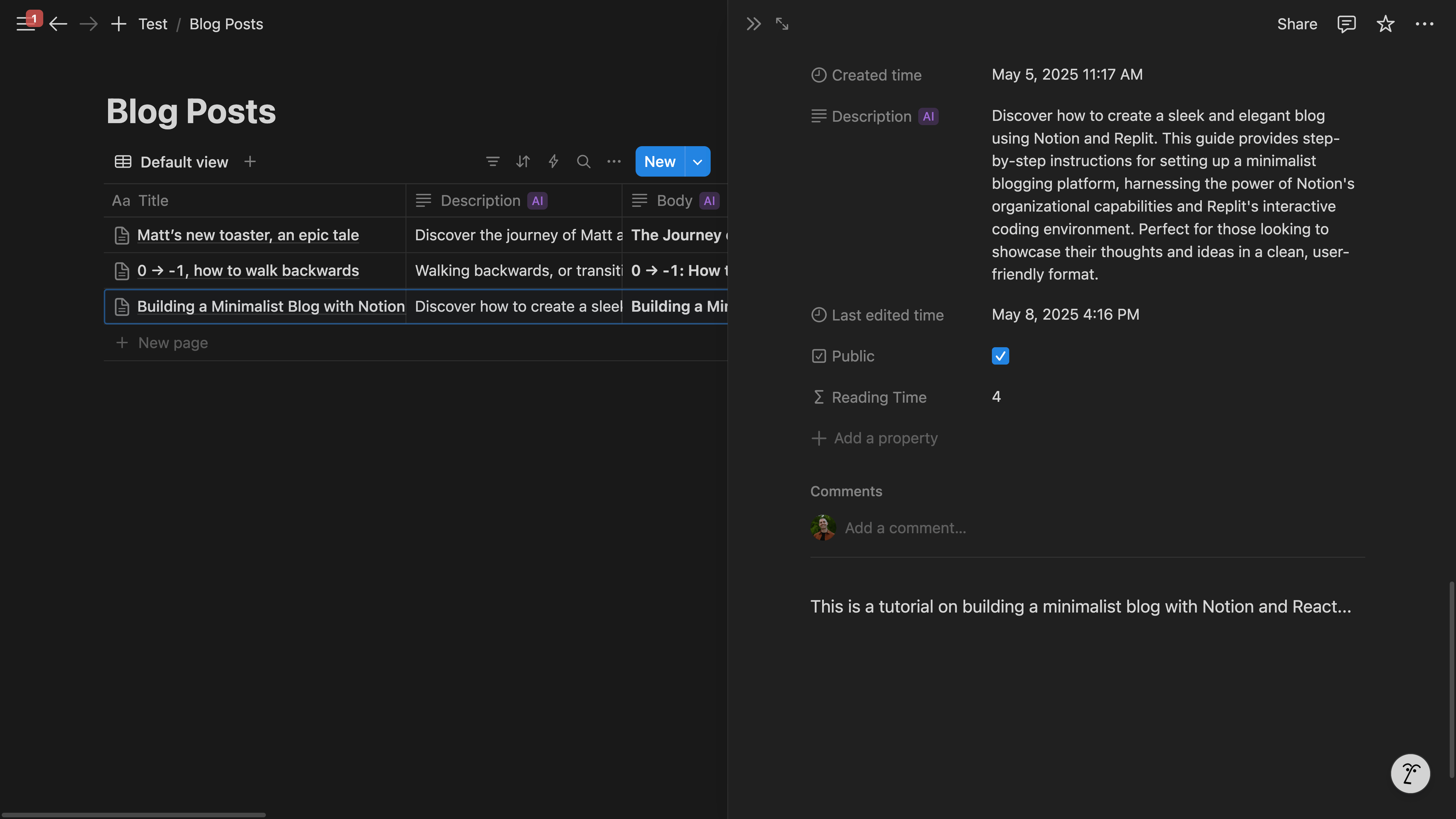The height and width of the screenshot is (819, 1456).
Task: Open Matt's new toaster, an epic tale
Action: (248, 235)
